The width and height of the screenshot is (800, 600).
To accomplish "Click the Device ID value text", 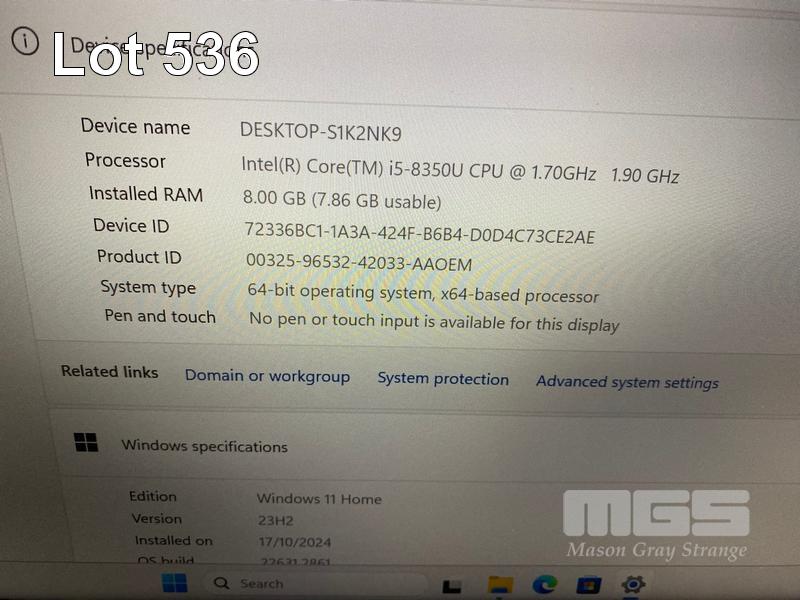I will pyautogui.click(x=419, y=233).
